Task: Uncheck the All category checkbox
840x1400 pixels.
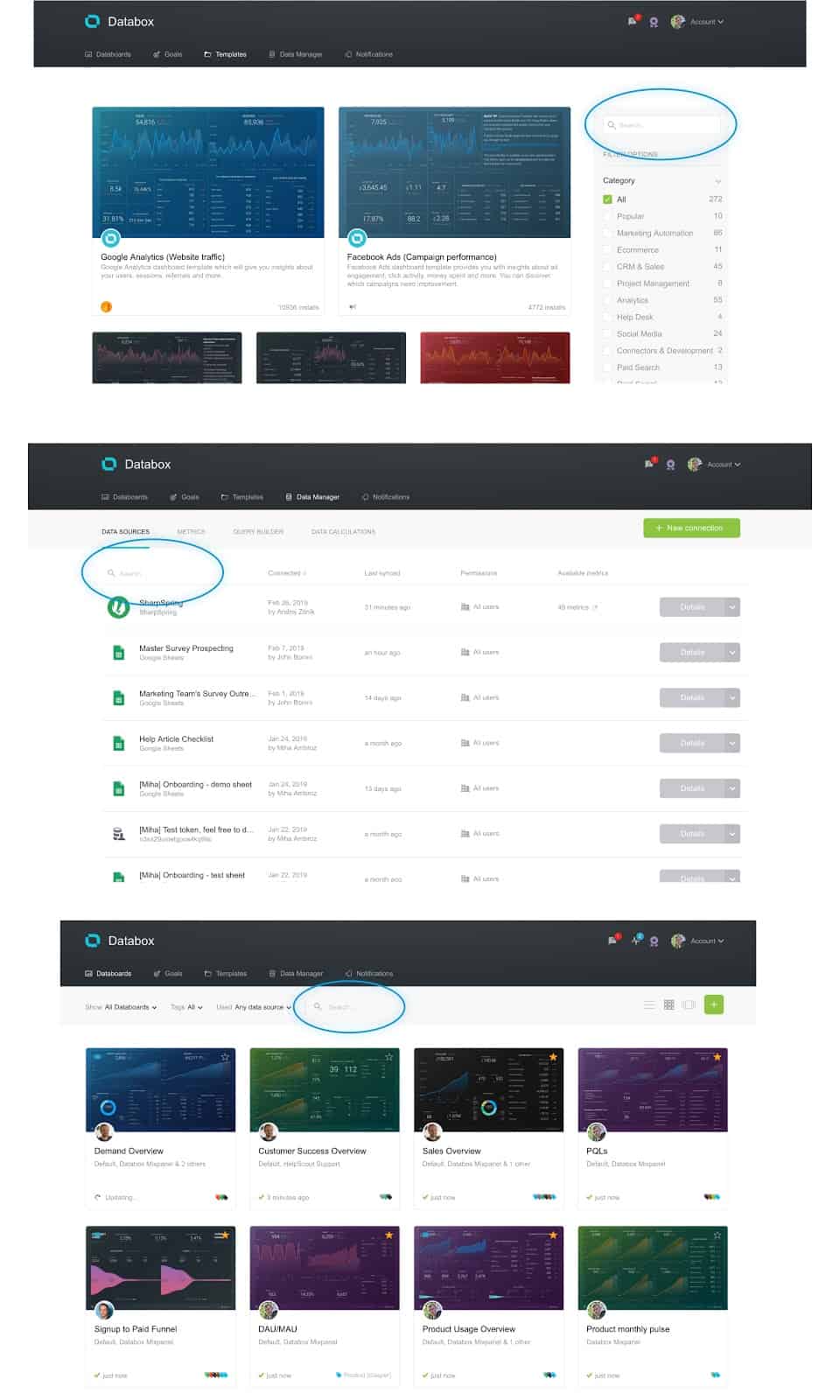Action: pos(607,199)
